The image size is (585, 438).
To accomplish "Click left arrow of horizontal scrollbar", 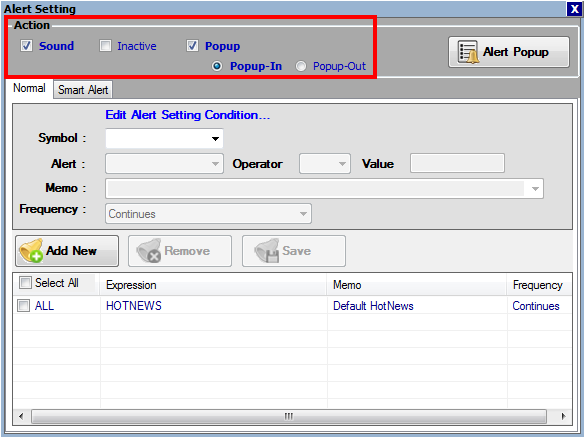I will tap(21, 416).
